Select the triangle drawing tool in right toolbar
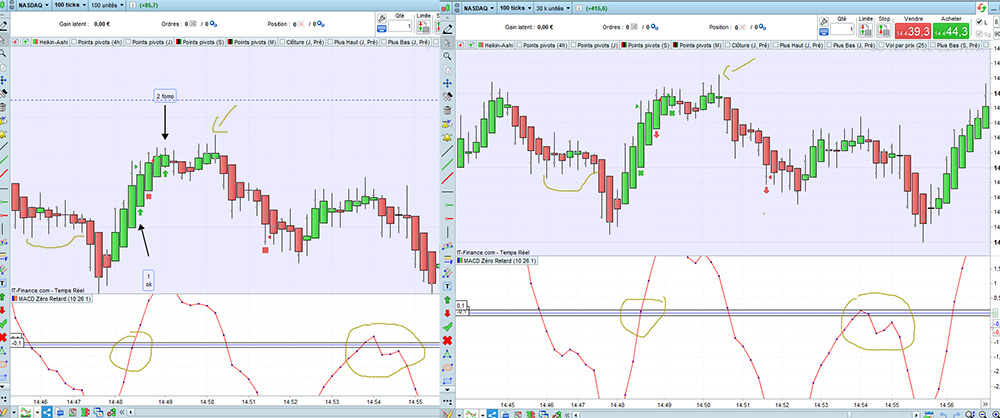Screen dimensions: 1000x418 point(448,353)
